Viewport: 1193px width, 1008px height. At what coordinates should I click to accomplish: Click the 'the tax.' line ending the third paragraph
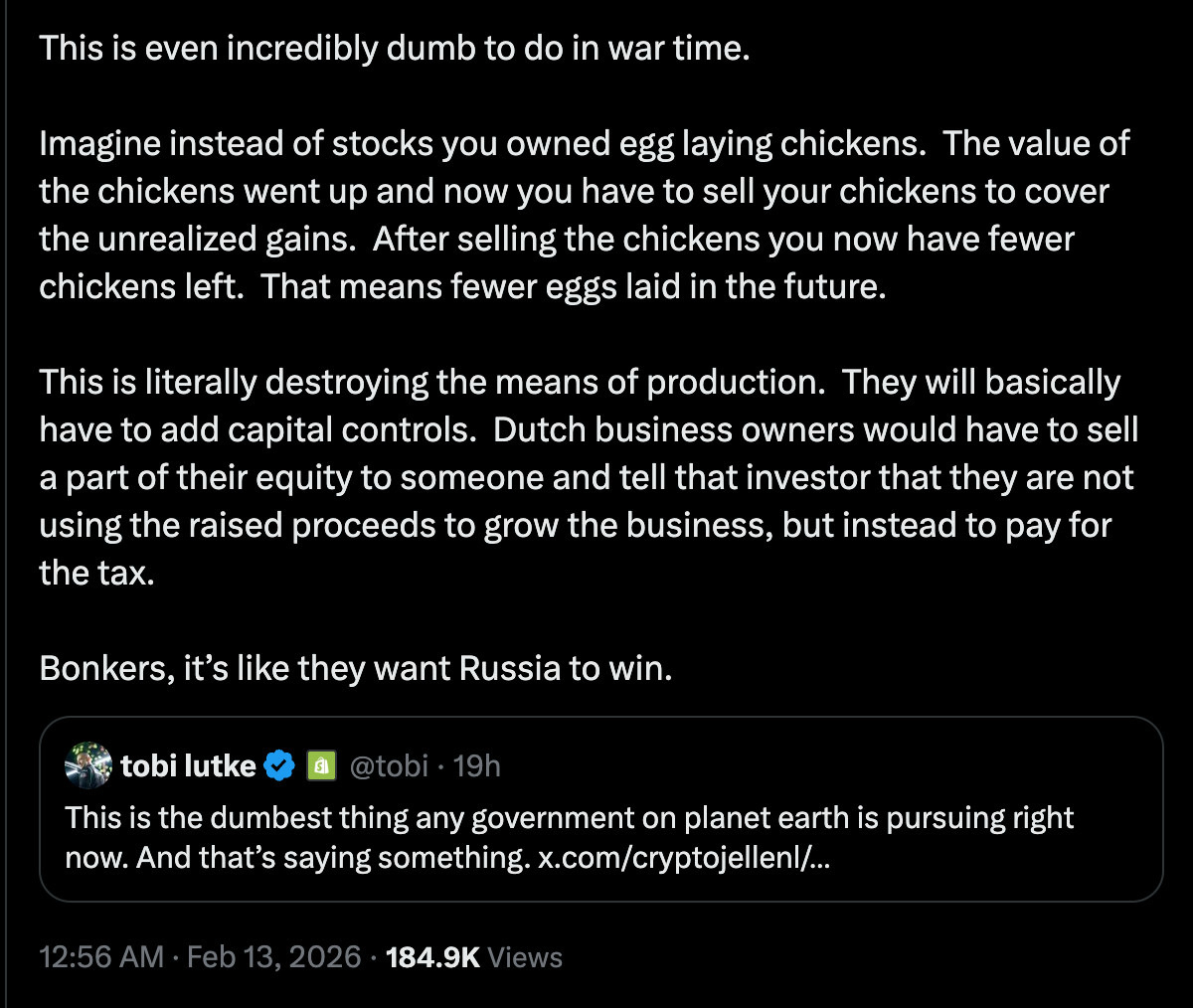tap(96, 573)
